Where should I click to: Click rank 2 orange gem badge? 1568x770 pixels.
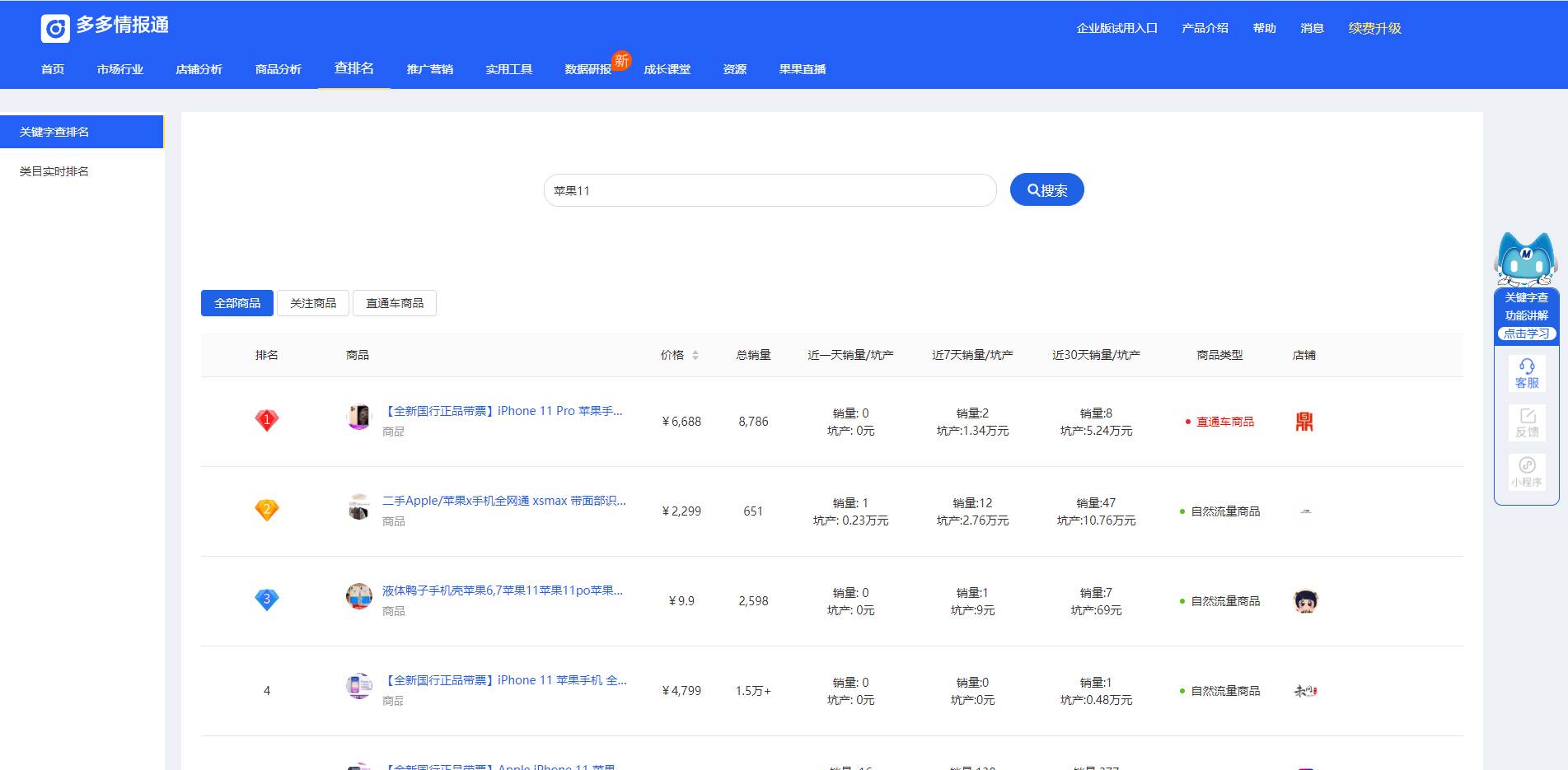[267, 511]
